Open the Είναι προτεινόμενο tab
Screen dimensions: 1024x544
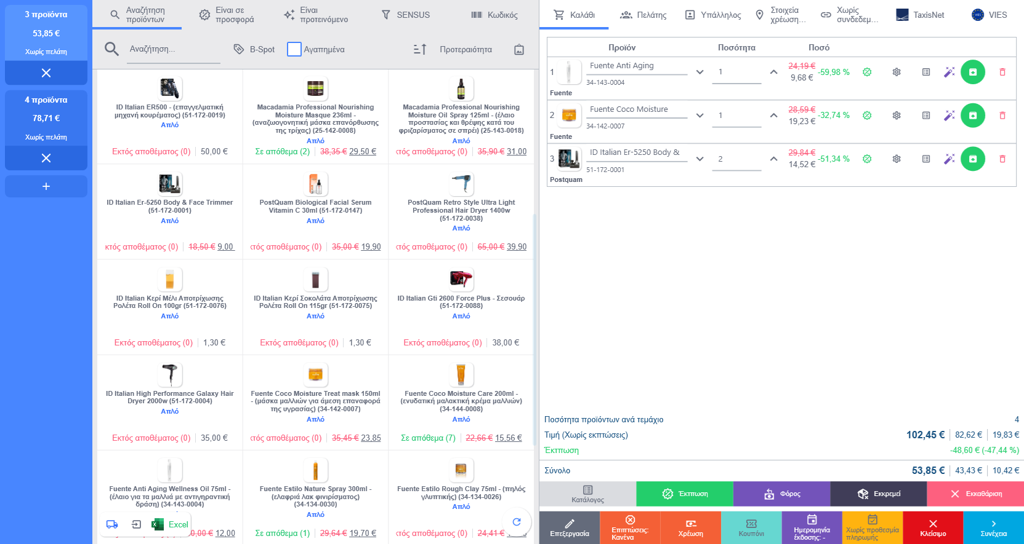pos(316,15)
